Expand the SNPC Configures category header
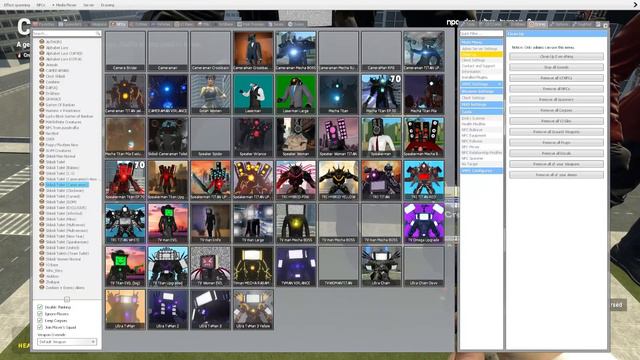 481,171
